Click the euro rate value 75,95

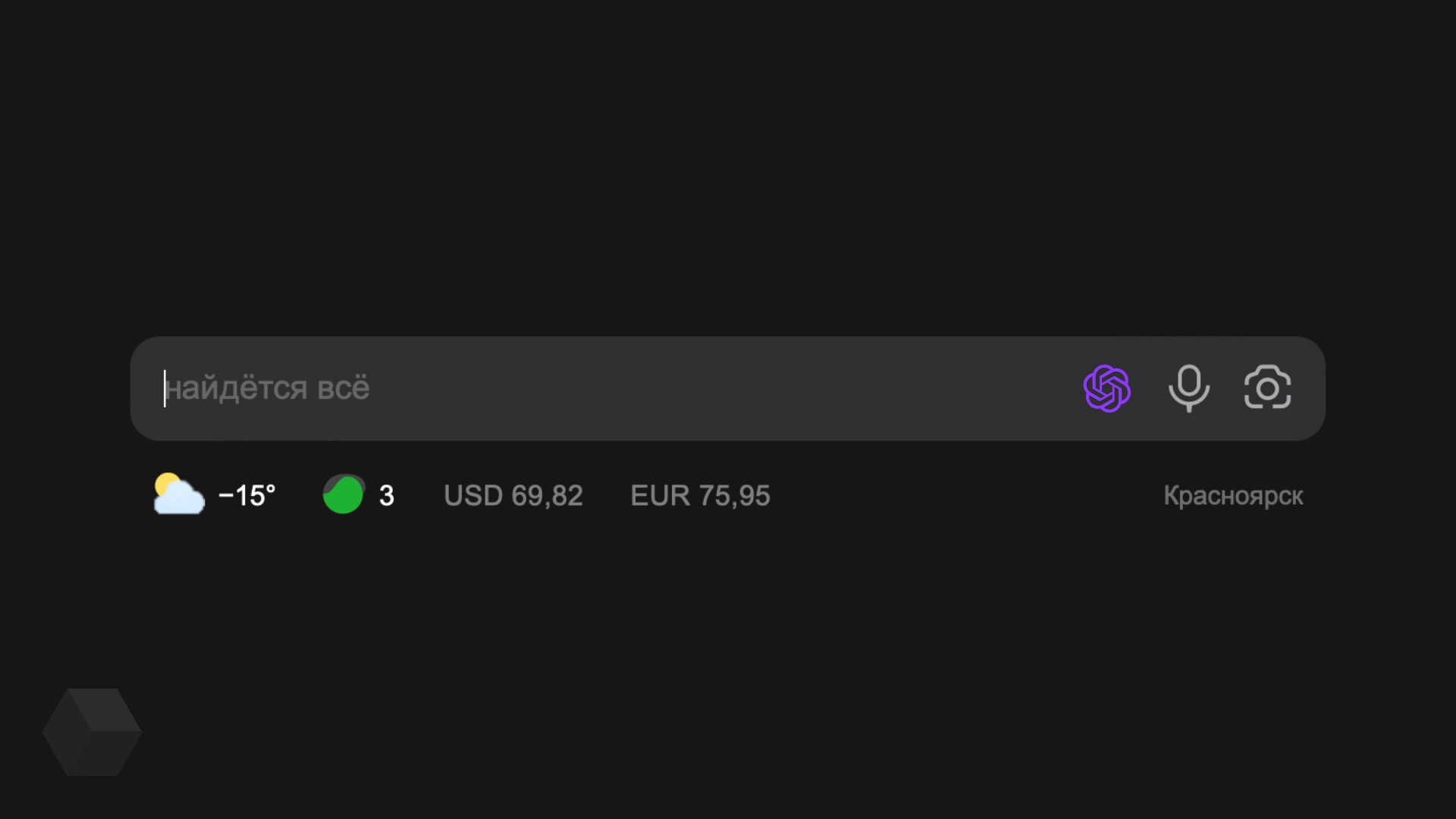tap(734, 496)
